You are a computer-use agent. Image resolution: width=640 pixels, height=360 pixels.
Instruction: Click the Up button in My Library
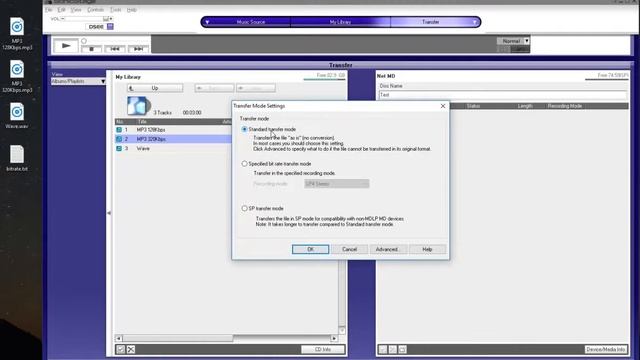pos(155,88)
